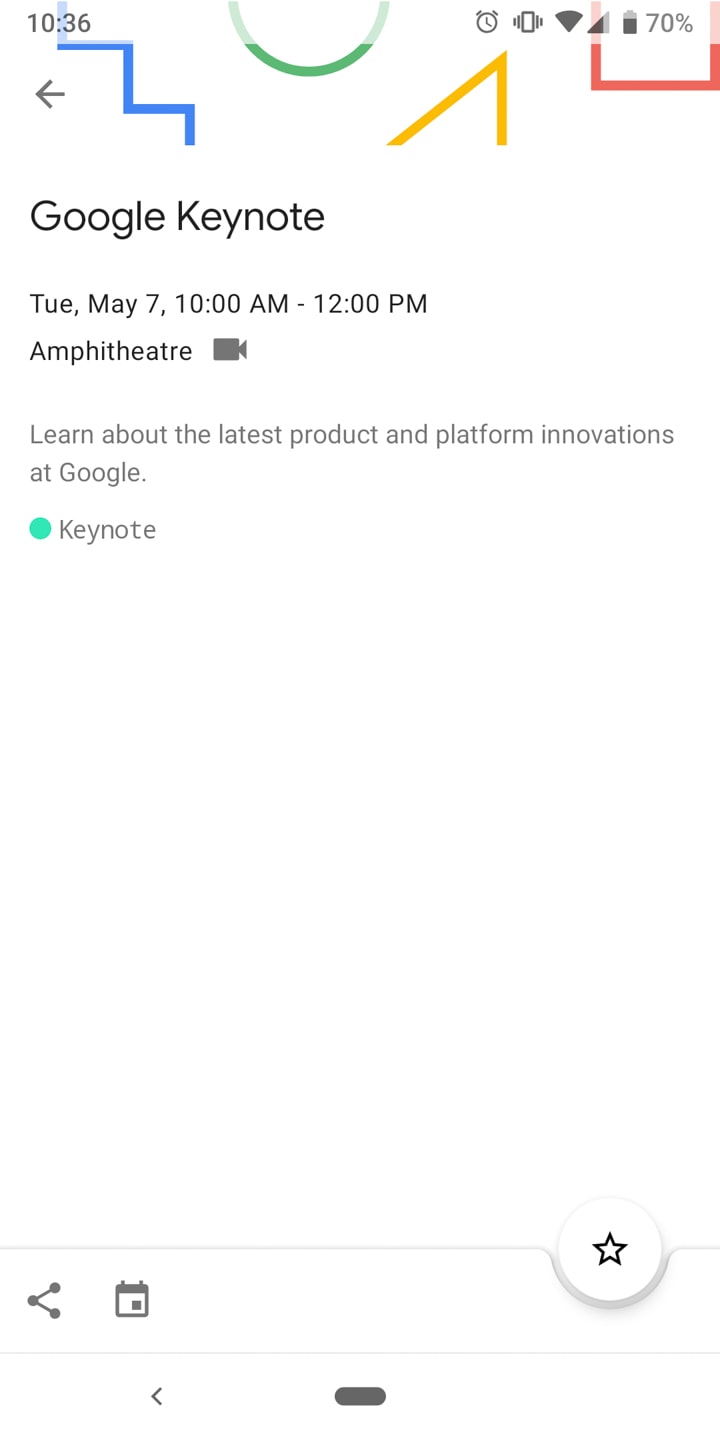The height and width of the screenshot is (1440, 720).
Task: Click the green Keynote tag dot
Action: click(x=40, y=529)
